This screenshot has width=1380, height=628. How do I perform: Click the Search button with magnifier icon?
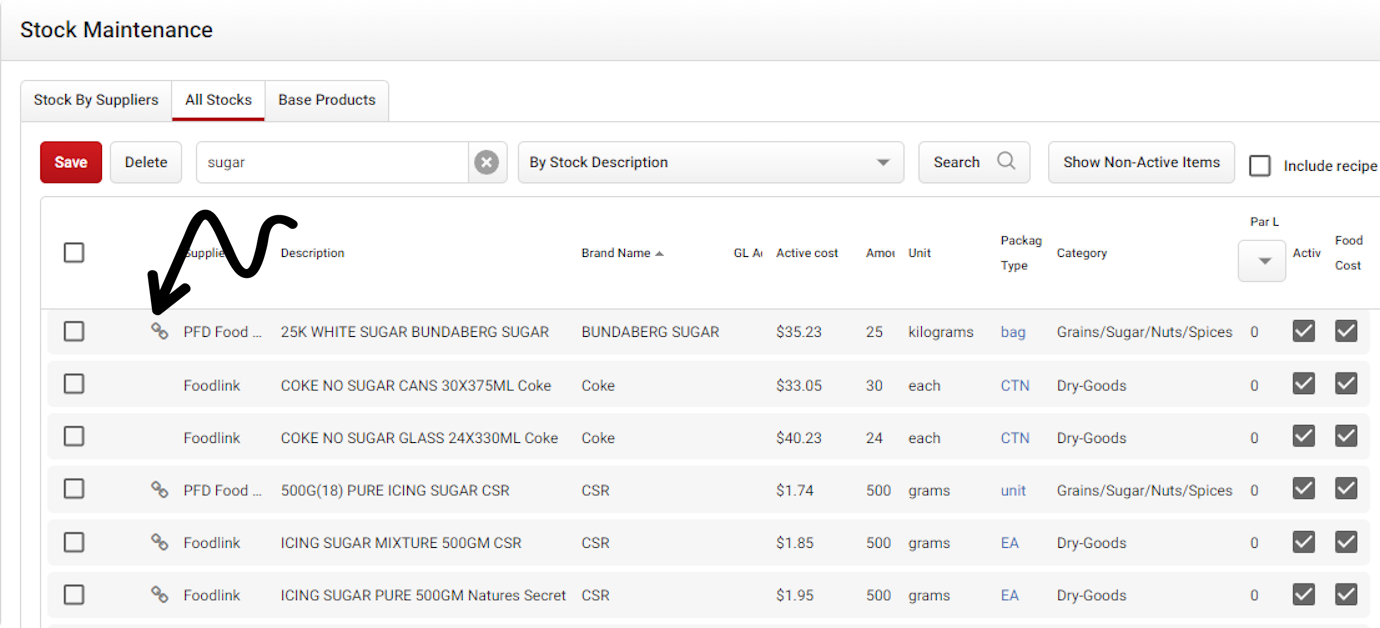tap(973, 162)
